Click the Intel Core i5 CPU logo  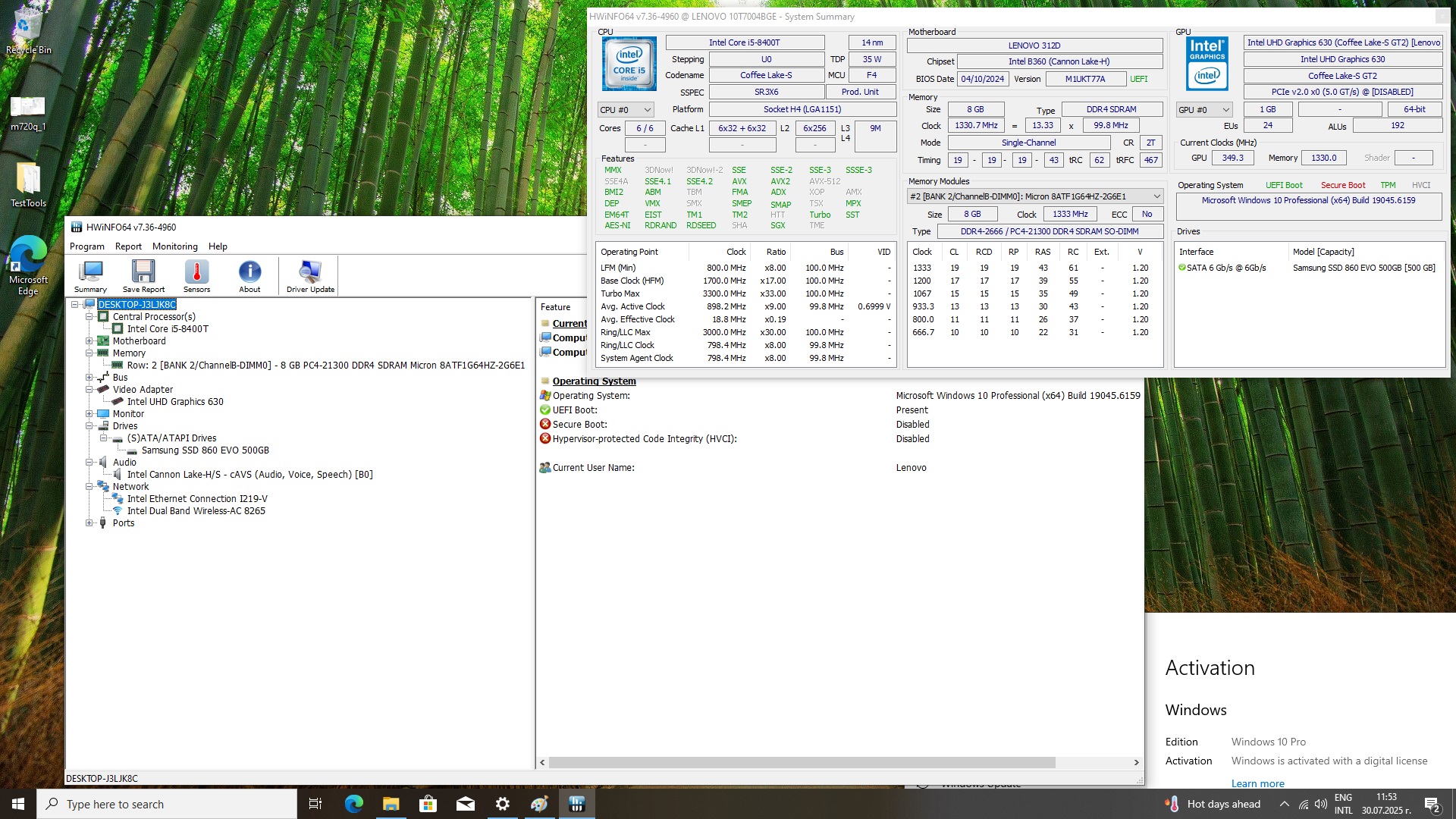(629, 64)
